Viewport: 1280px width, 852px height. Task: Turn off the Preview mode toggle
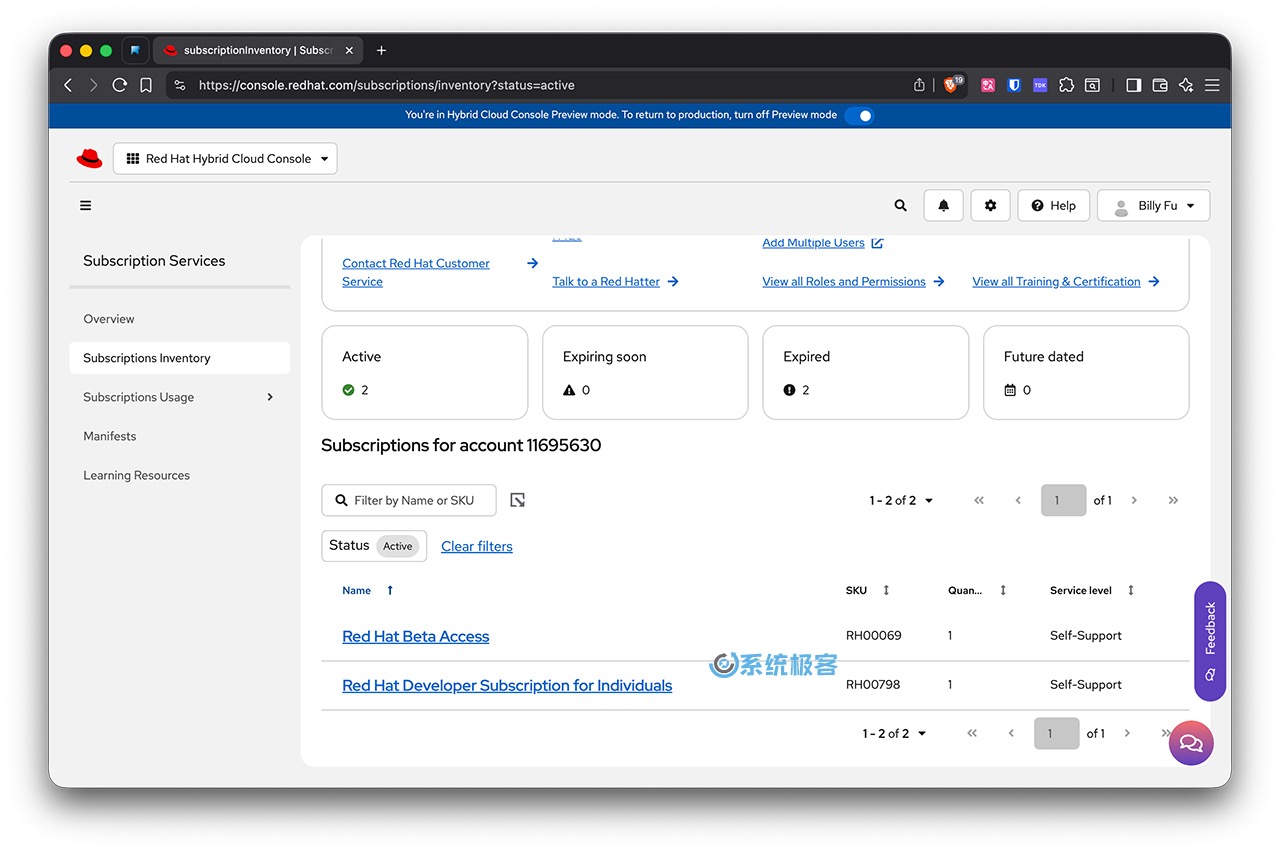[859, 115]
